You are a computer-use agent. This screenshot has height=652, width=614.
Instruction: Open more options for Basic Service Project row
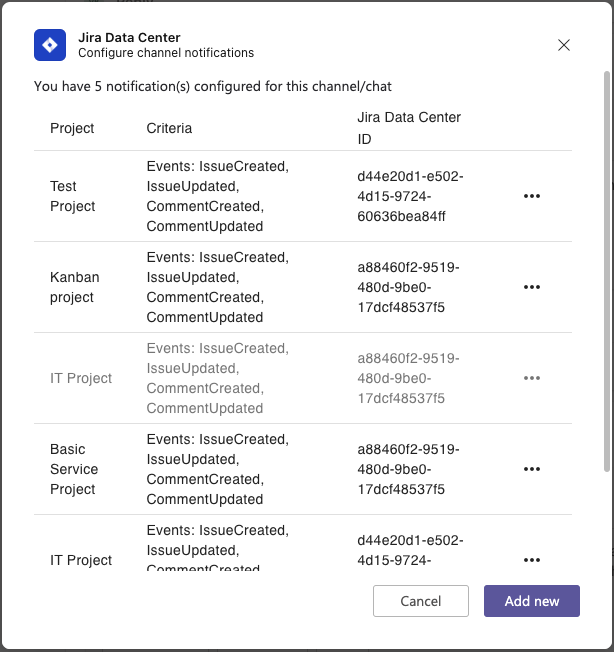tap(532, 469)
